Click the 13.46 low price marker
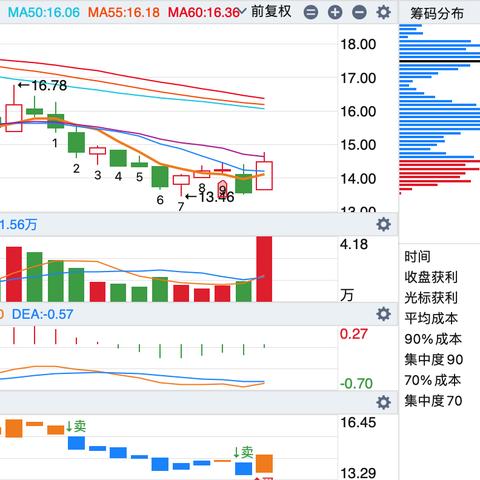This screenshot has width=480, height=480. pos(210,197)
